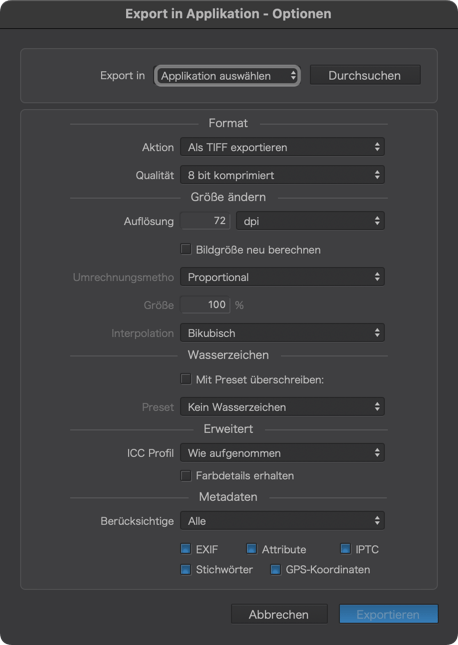The height and width of the screenshot is (645, 458).
Task: Open the Applikation auswählen dropdown
Action: (227, 76)
